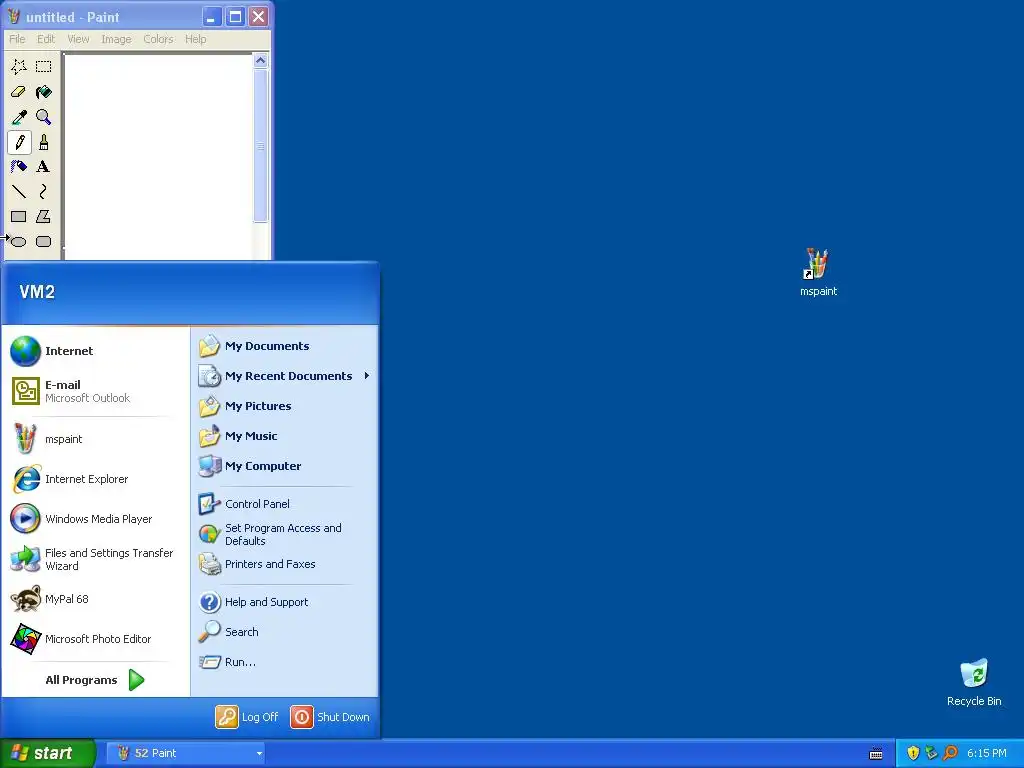Screen dimensions: 1024x768
Task: Open the File menu in Paint
Action: point(17,39)
